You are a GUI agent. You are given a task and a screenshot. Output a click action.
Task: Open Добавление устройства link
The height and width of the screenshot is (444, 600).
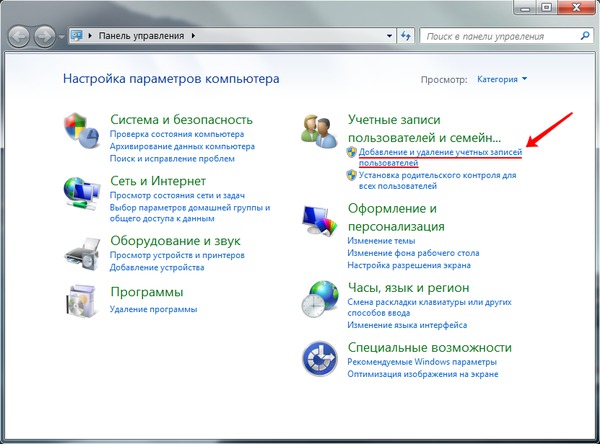click(x=157, y=268)
